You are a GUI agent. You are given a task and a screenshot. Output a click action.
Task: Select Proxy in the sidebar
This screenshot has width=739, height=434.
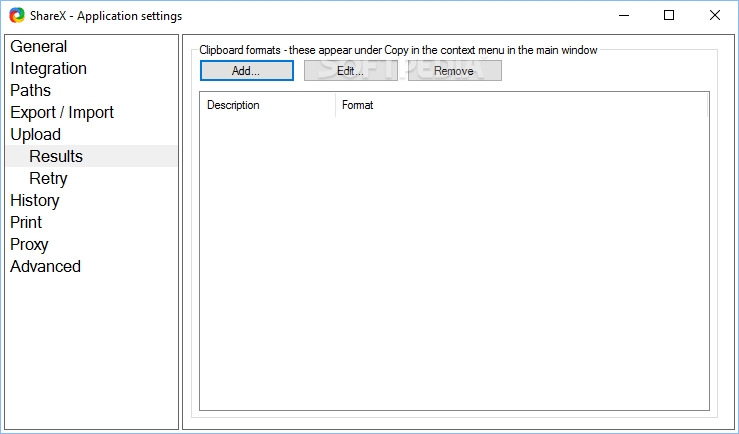point(29,244)
